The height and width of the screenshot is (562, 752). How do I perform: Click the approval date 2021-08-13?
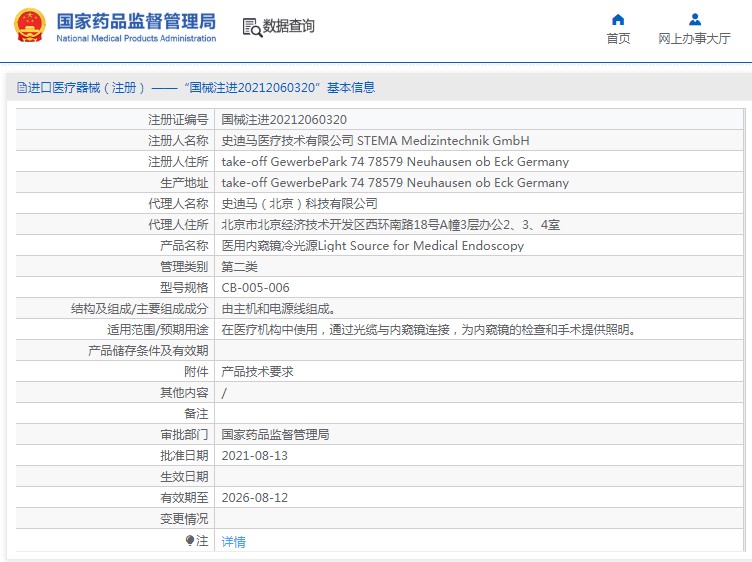click(x=255, y=456)
